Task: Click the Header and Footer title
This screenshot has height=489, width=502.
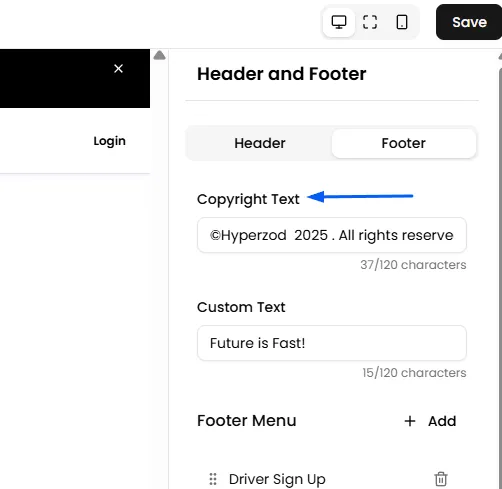Action: click(282, 74)
